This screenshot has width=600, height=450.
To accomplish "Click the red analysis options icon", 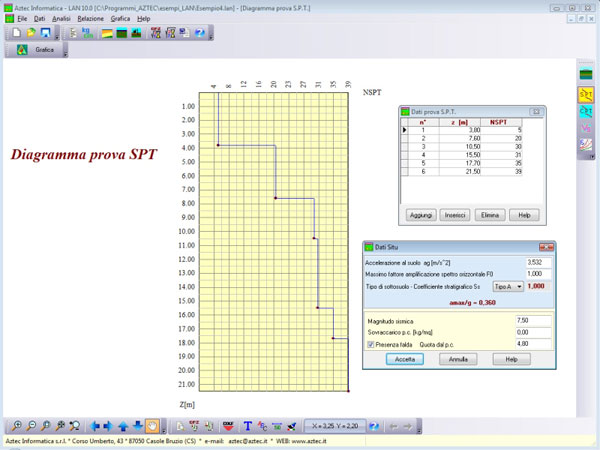I will click(156, 33).
